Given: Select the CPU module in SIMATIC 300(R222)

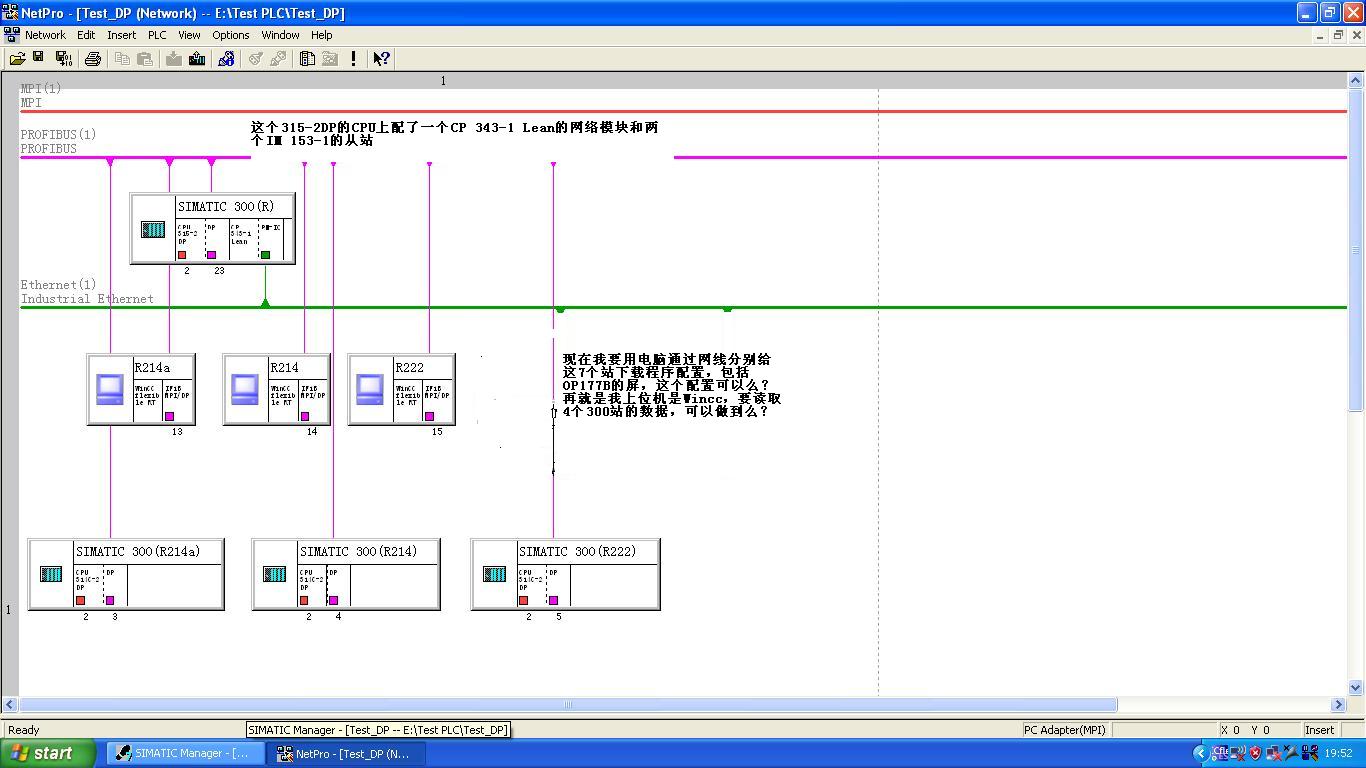Looking at the screenshot, I should click(x=531, y=586).
